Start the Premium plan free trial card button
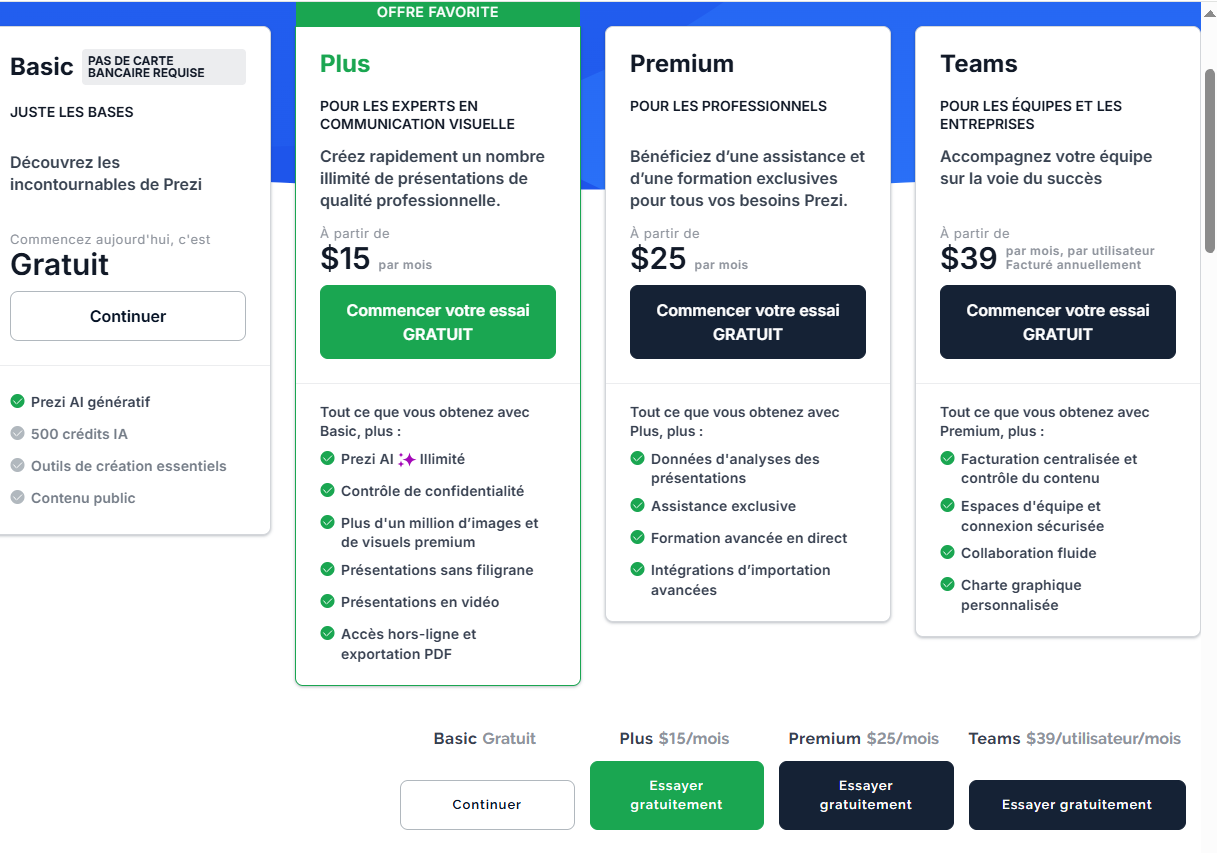 [748, 322]
